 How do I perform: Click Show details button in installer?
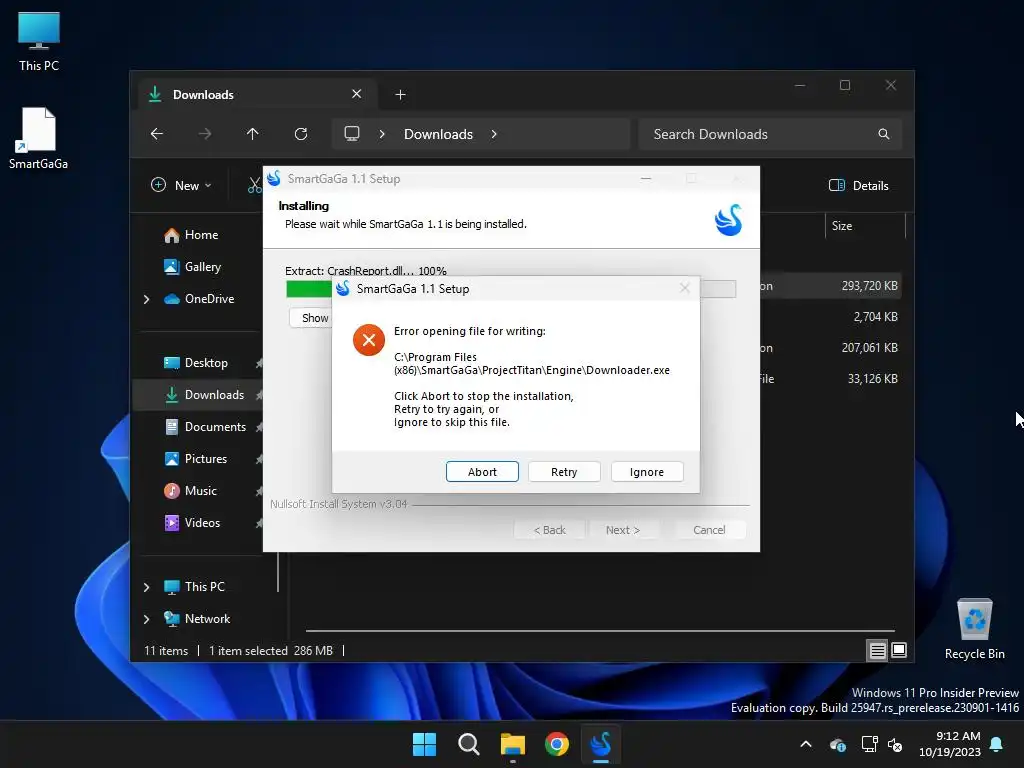point(311,318)
